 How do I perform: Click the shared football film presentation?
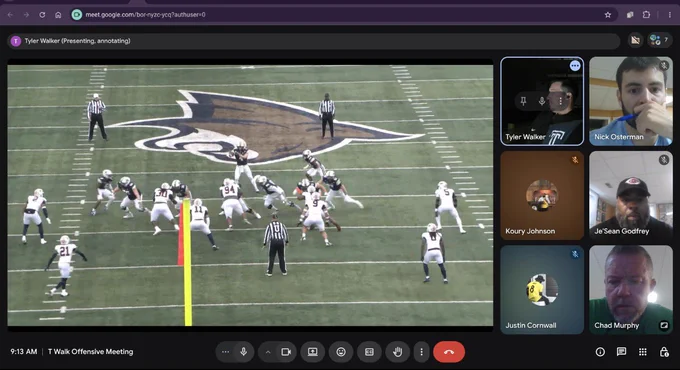(x=250, y=195)
